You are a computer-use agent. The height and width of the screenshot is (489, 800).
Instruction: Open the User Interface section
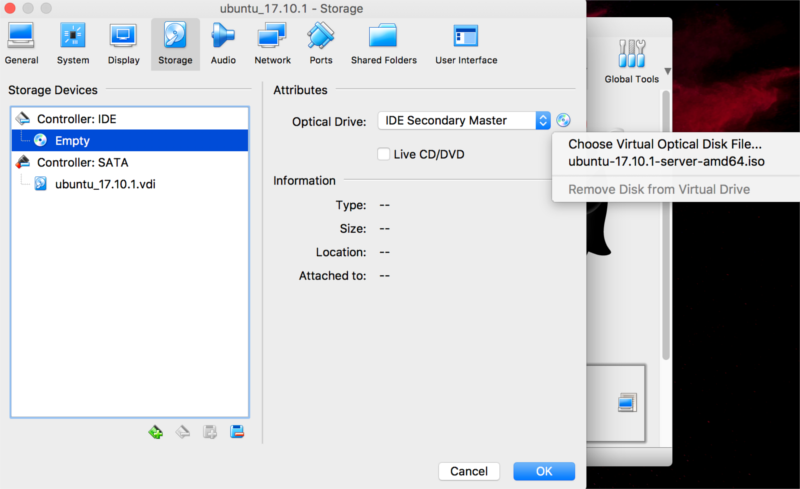click(466, 43)
